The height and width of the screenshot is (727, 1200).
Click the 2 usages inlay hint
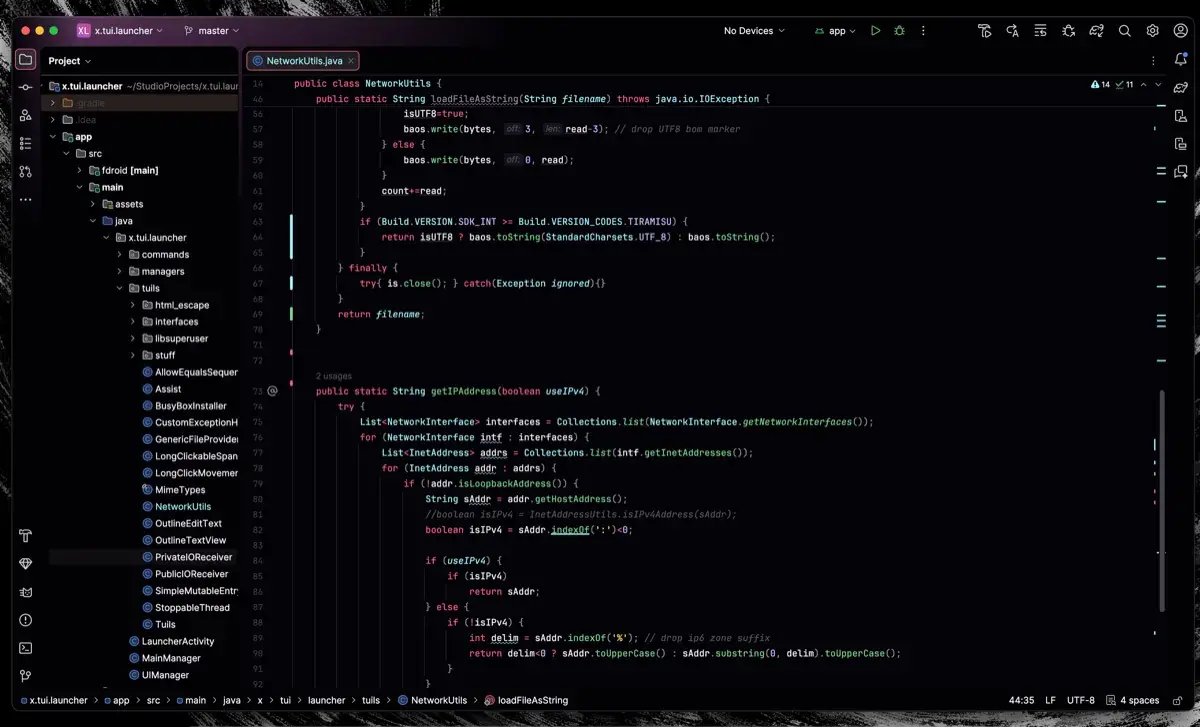pos(332,376)
